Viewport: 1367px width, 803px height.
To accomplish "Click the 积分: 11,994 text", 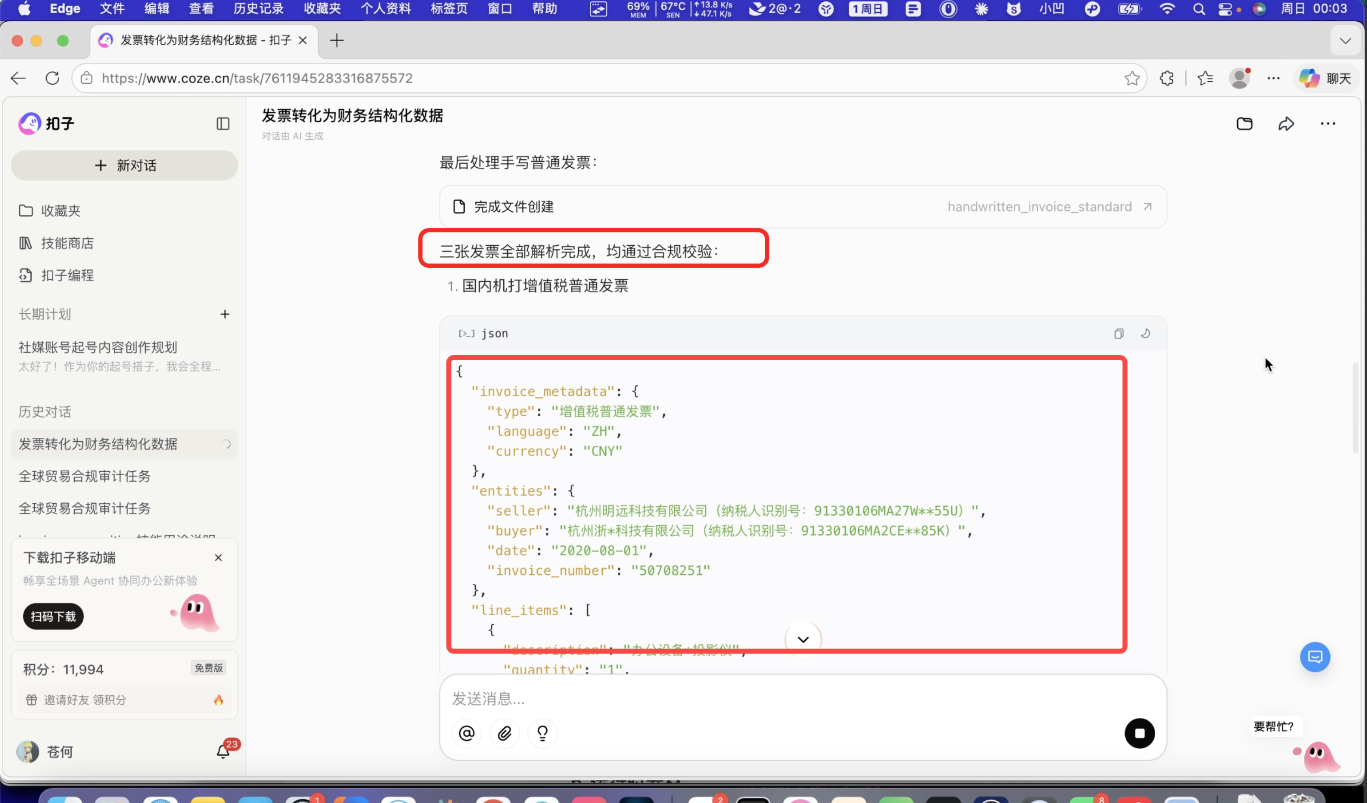I will 63,669.
